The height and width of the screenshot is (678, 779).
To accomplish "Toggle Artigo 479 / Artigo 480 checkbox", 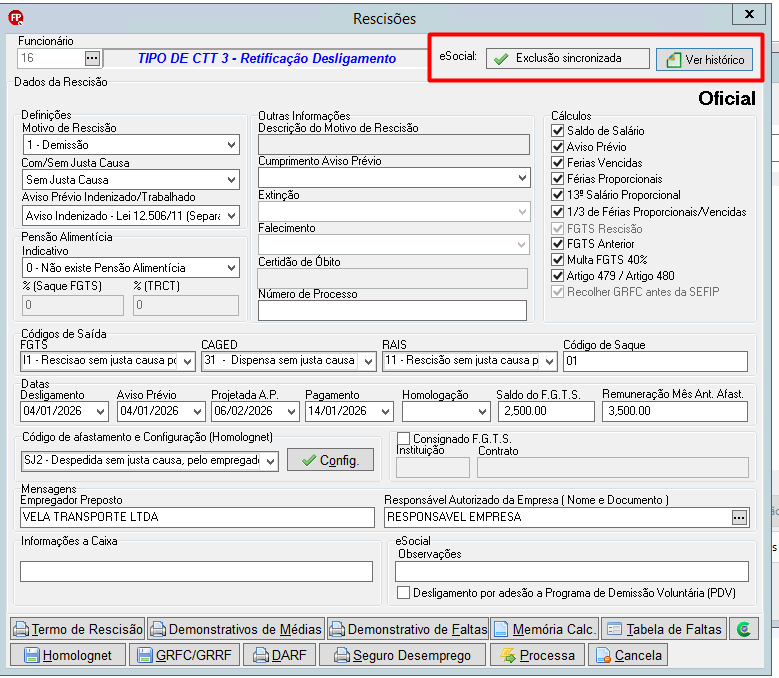I will 557,276.
